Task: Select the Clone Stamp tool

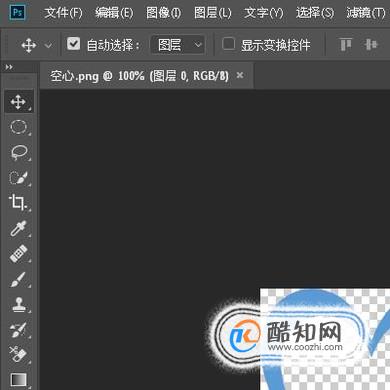Action: pyautogui.click(x=18, y=305)
